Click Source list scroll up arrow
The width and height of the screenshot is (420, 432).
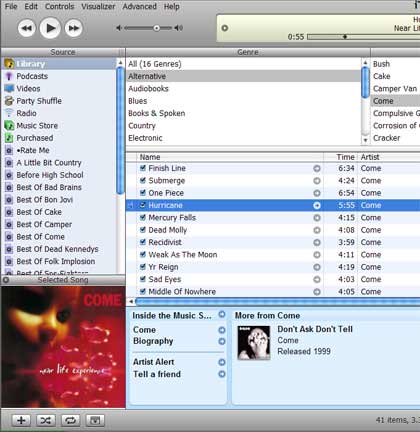coord(120,63)
